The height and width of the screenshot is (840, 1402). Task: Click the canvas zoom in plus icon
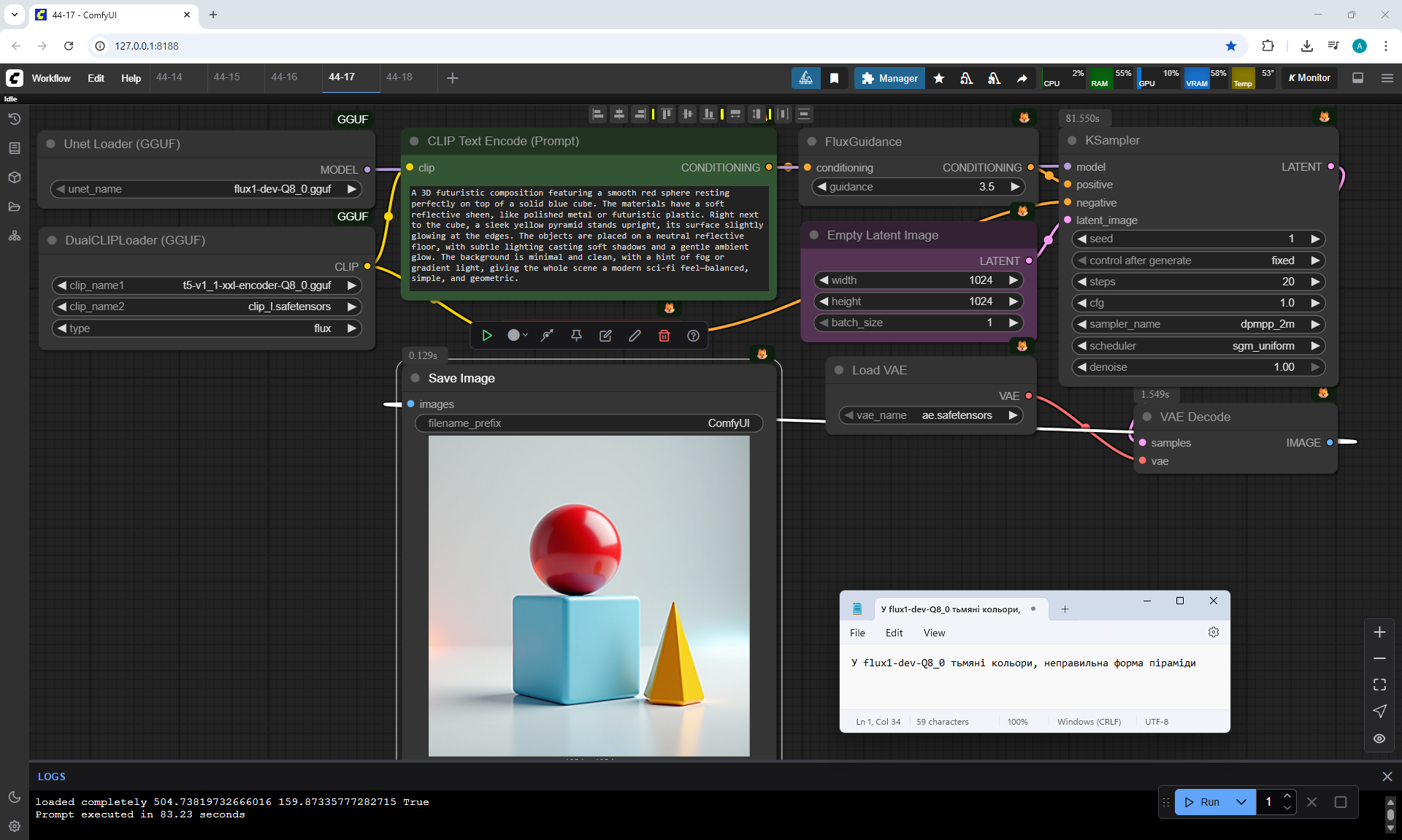coord(1379,632)
